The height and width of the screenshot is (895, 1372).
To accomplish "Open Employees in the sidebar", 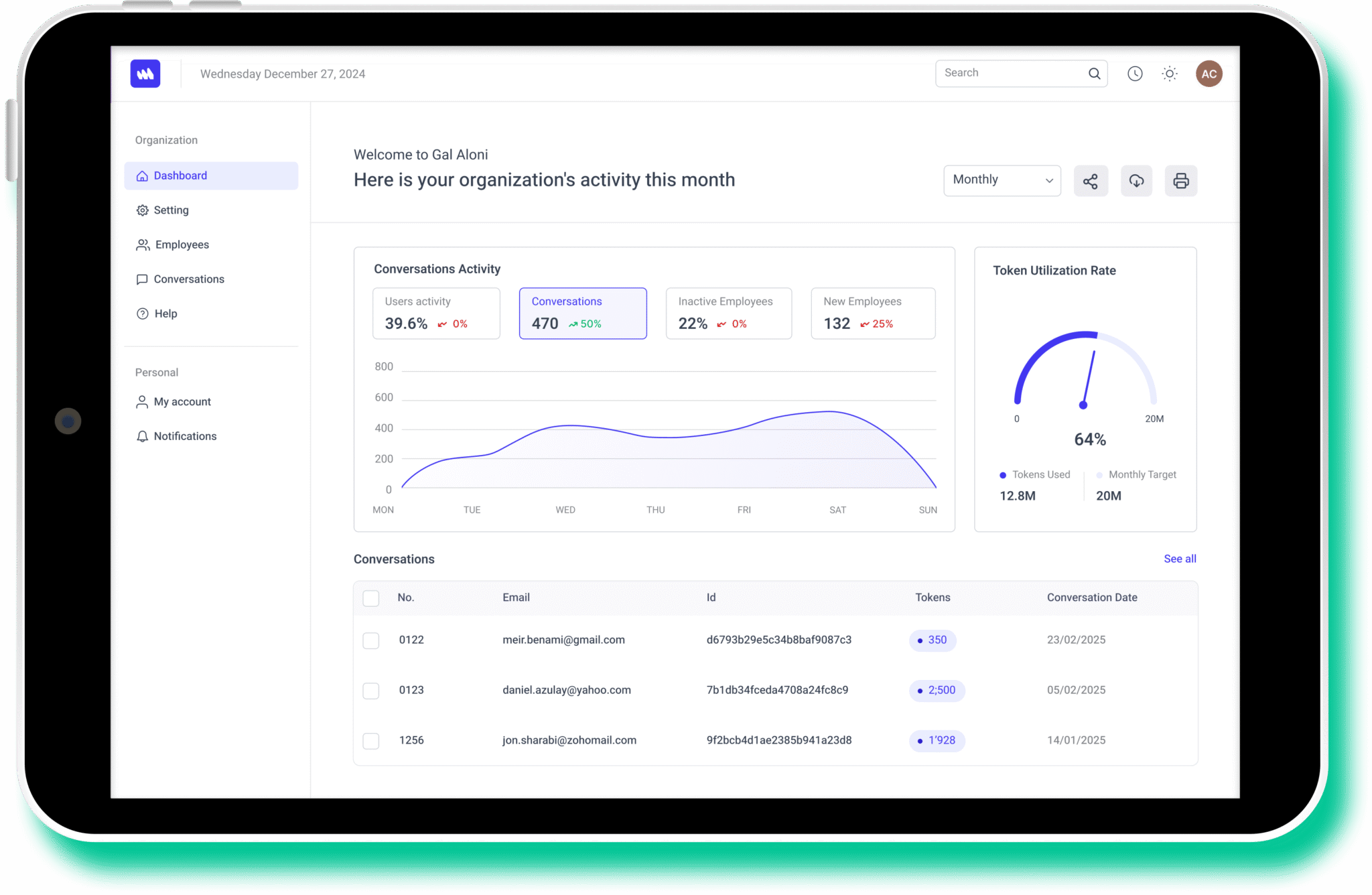I will pyautogui.click(x=182, y=245).
